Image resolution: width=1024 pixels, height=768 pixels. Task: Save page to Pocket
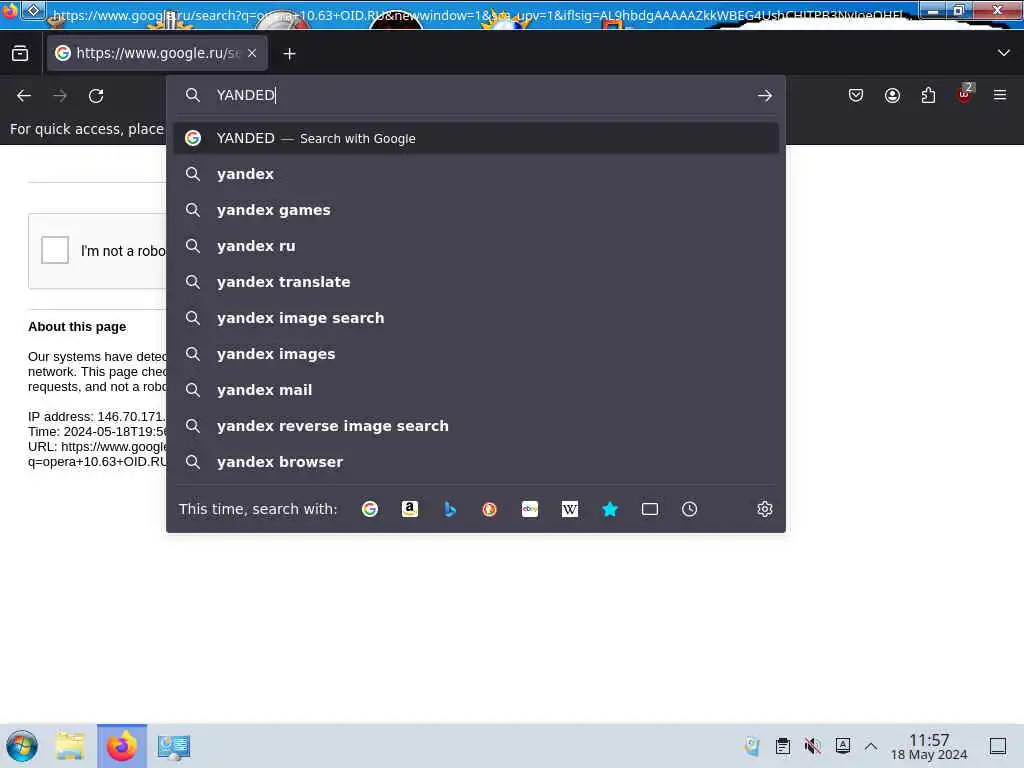[856, 96]
